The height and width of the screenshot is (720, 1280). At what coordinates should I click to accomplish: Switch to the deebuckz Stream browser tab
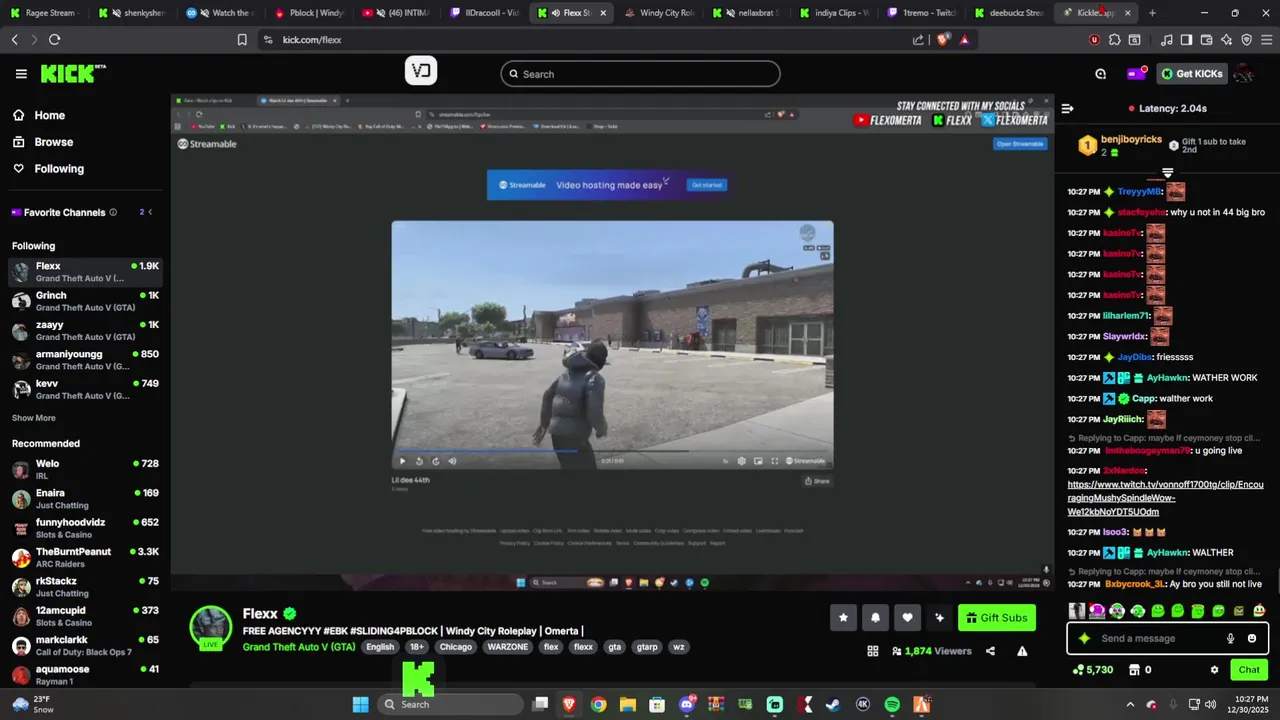coord(1010,13)
